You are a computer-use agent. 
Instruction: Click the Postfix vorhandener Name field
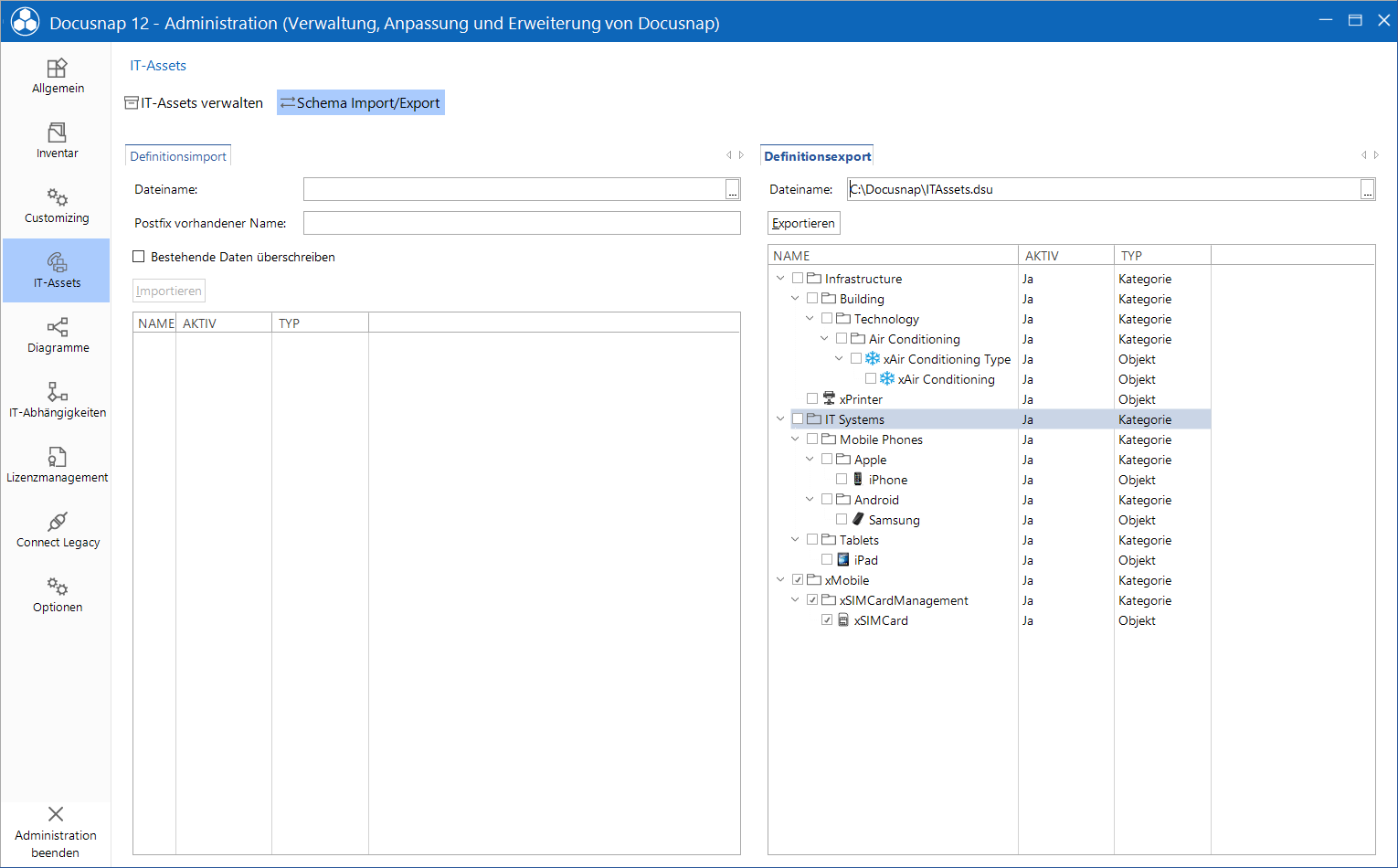pos(522,223)
